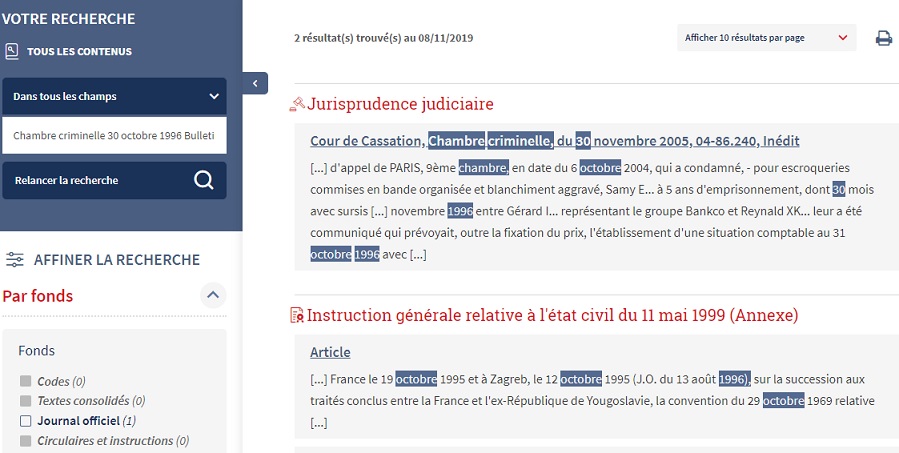Click the sliders icon next to Affiner la recherche

[15, 260]
